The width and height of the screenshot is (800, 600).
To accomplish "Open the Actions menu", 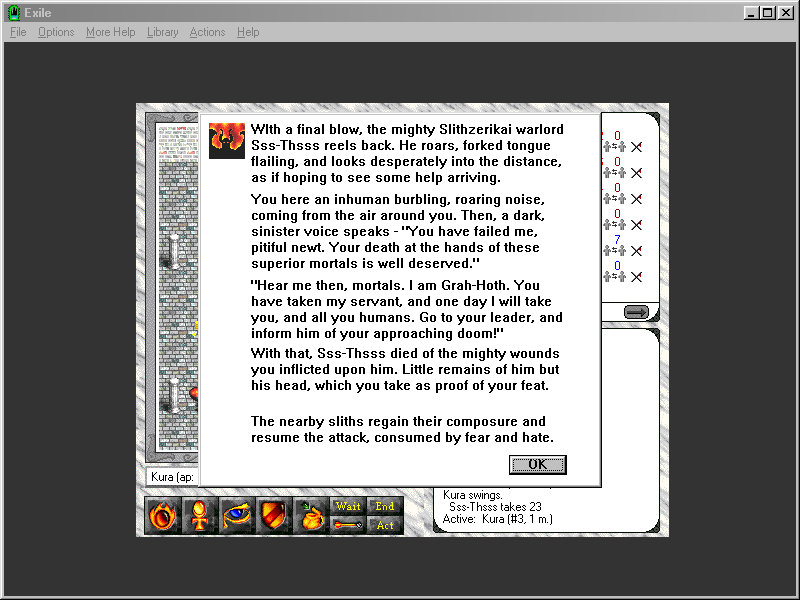I will point(207,32).
